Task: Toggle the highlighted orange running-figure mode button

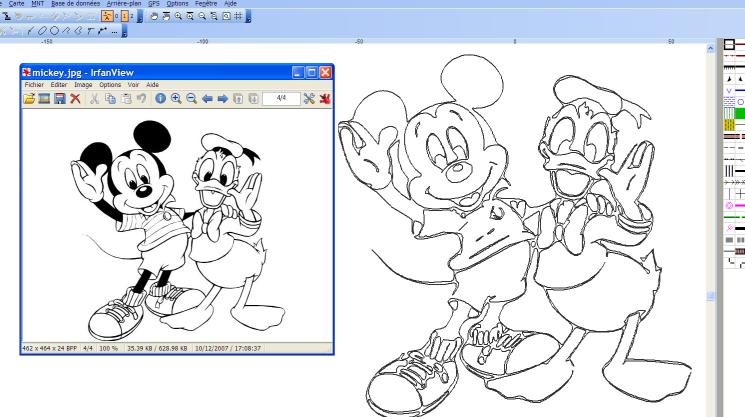Action: (107, 16)
